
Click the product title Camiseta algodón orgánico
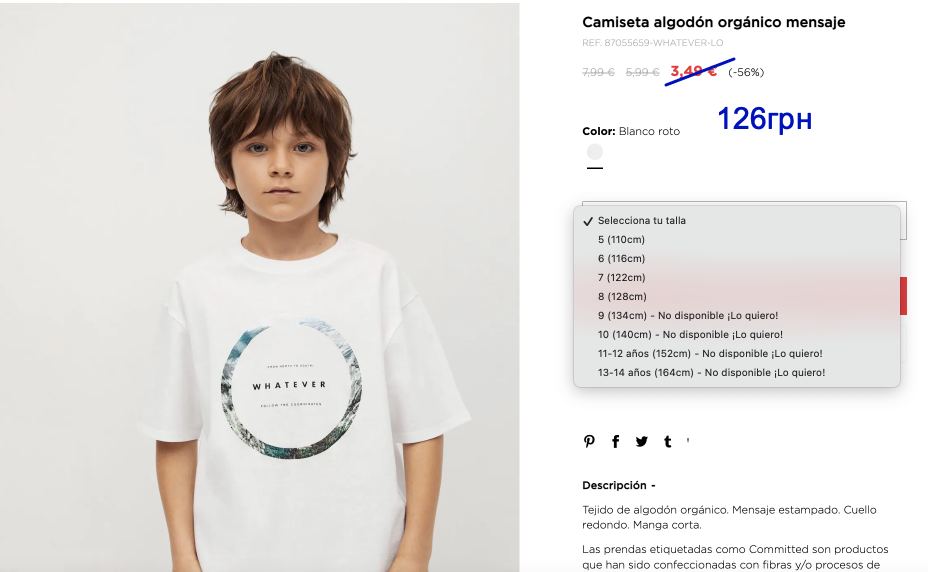[x=714, y=22]
